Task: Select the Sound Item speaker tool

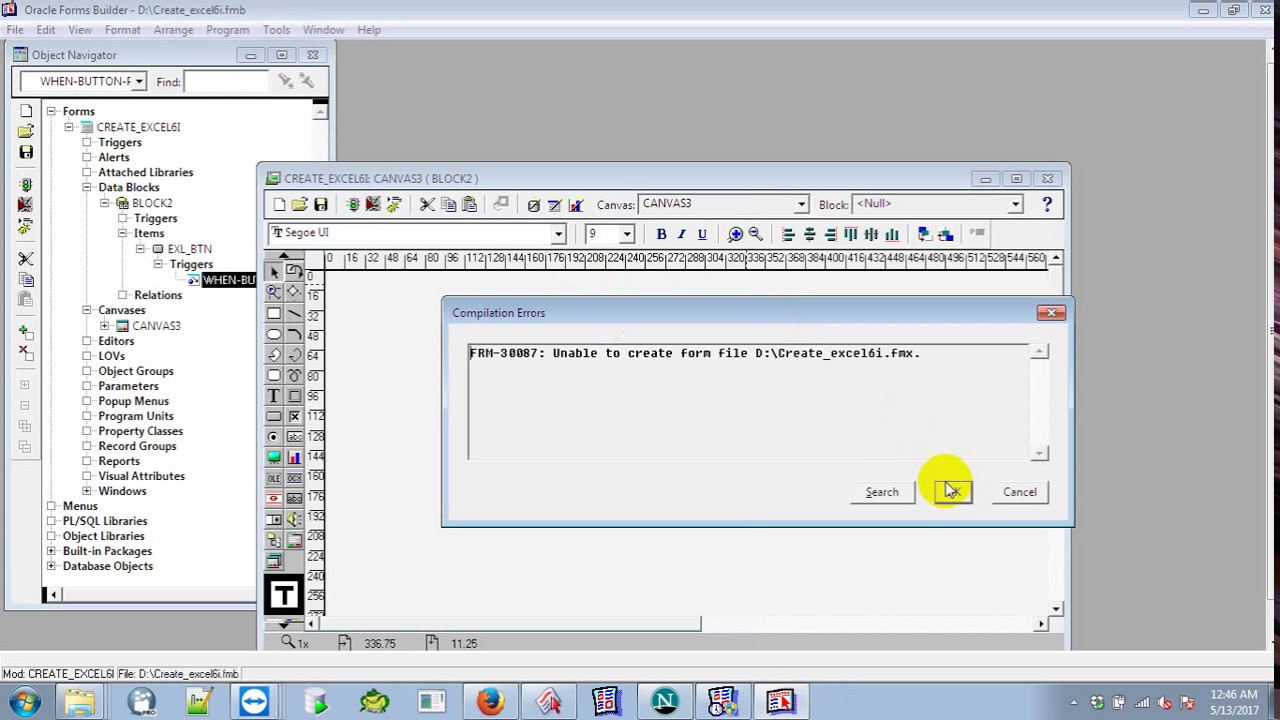Action: pyautogui.click(x=294, y=519)
